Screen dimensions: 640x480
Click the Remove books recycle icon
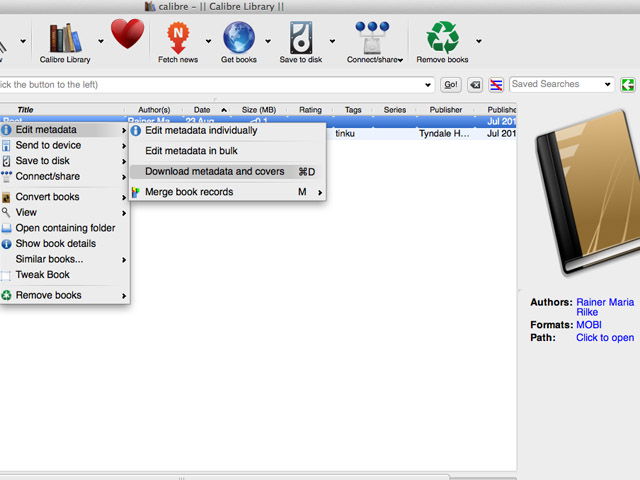(442, 42)
